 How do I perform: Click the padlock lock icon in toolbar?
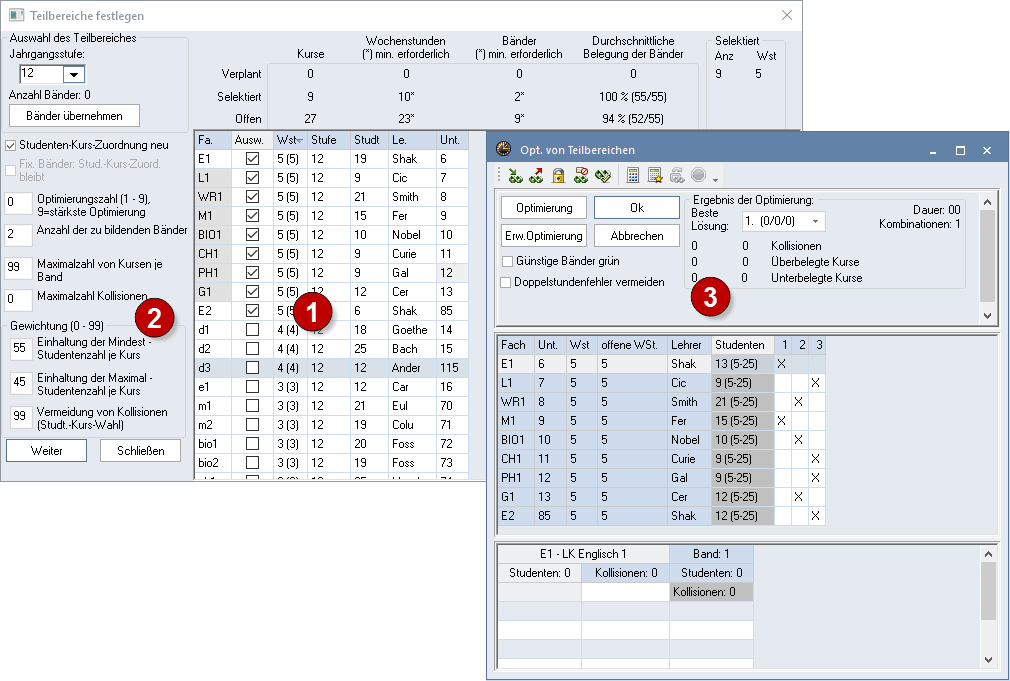pyautogui.click(x=558, y=175)
